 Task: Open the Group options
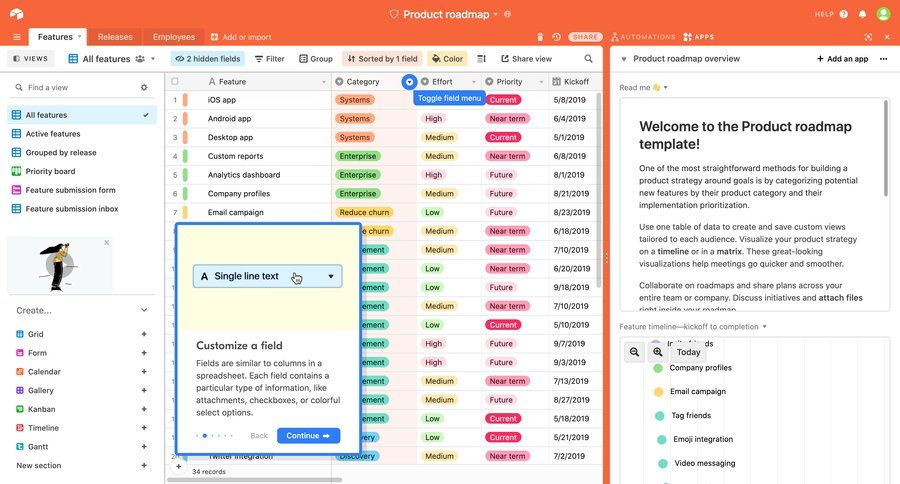click(316, 59)
